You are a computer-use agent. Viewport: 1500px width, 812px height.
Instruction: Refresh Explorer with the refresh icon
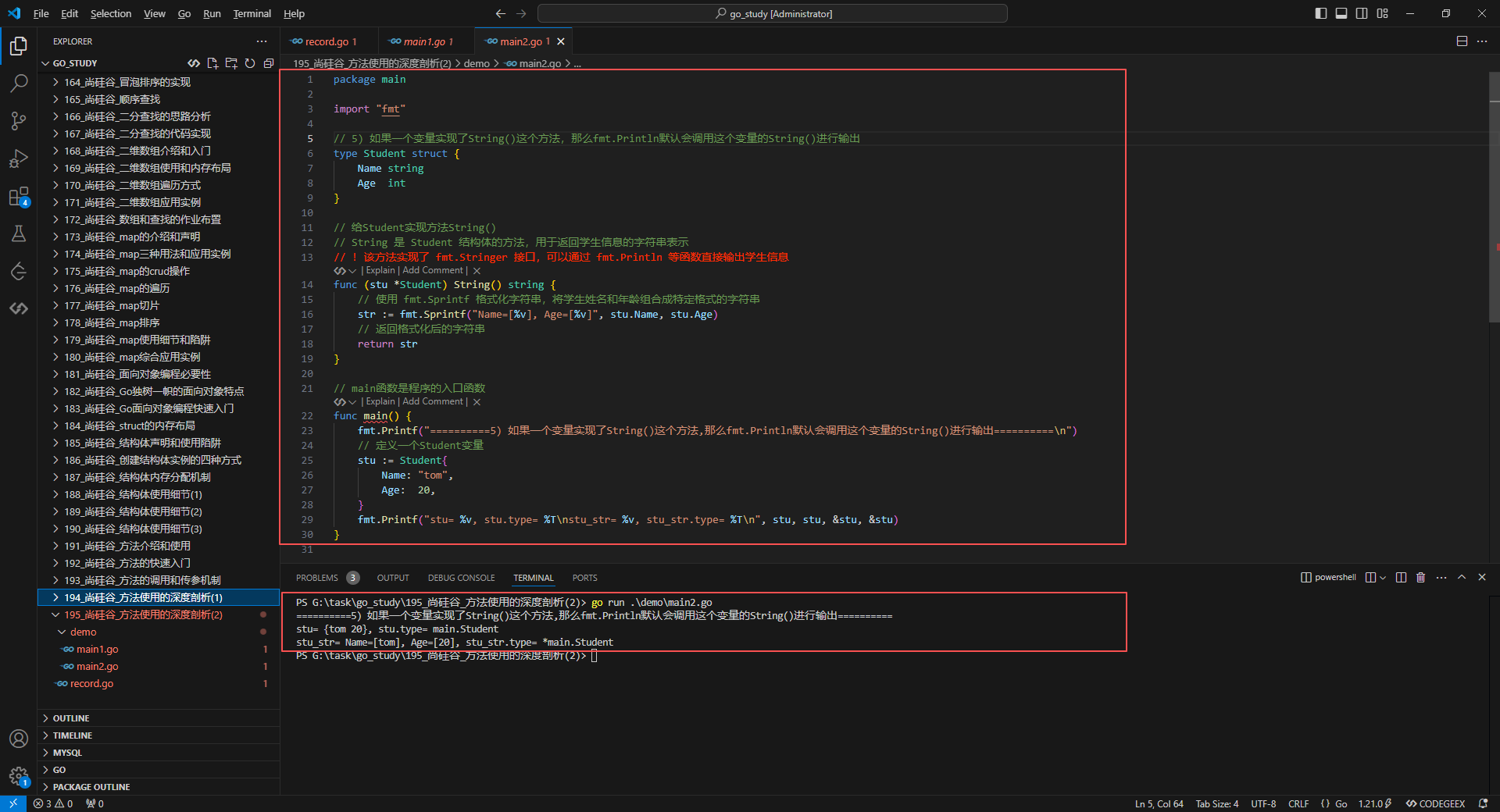tap(250, 63)
